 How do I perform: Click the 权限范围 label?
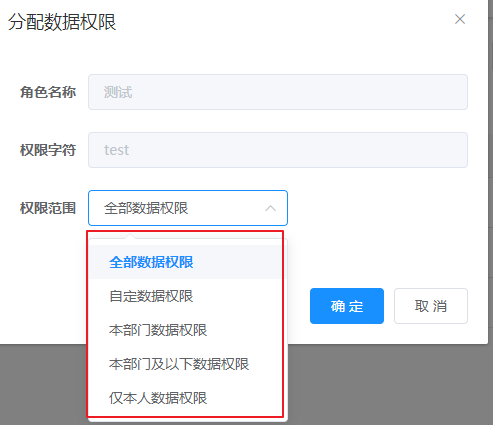tap(48, 208)
